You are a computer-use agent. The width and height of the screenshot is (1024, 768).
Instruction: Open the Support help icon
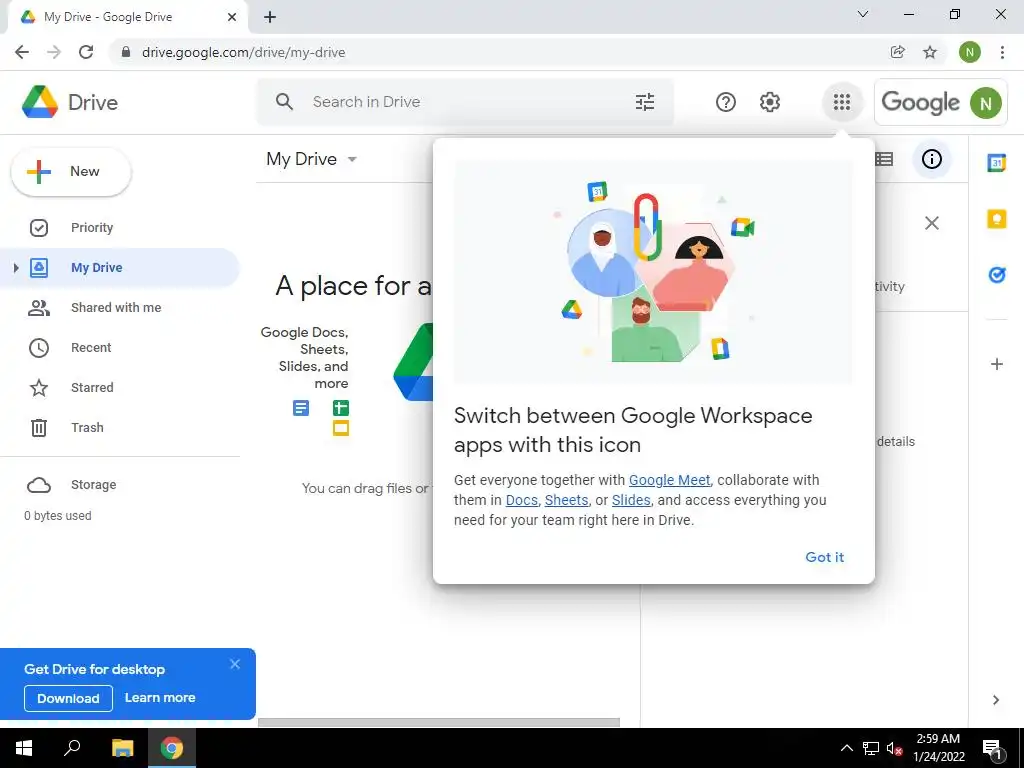[x=726, y=102]
